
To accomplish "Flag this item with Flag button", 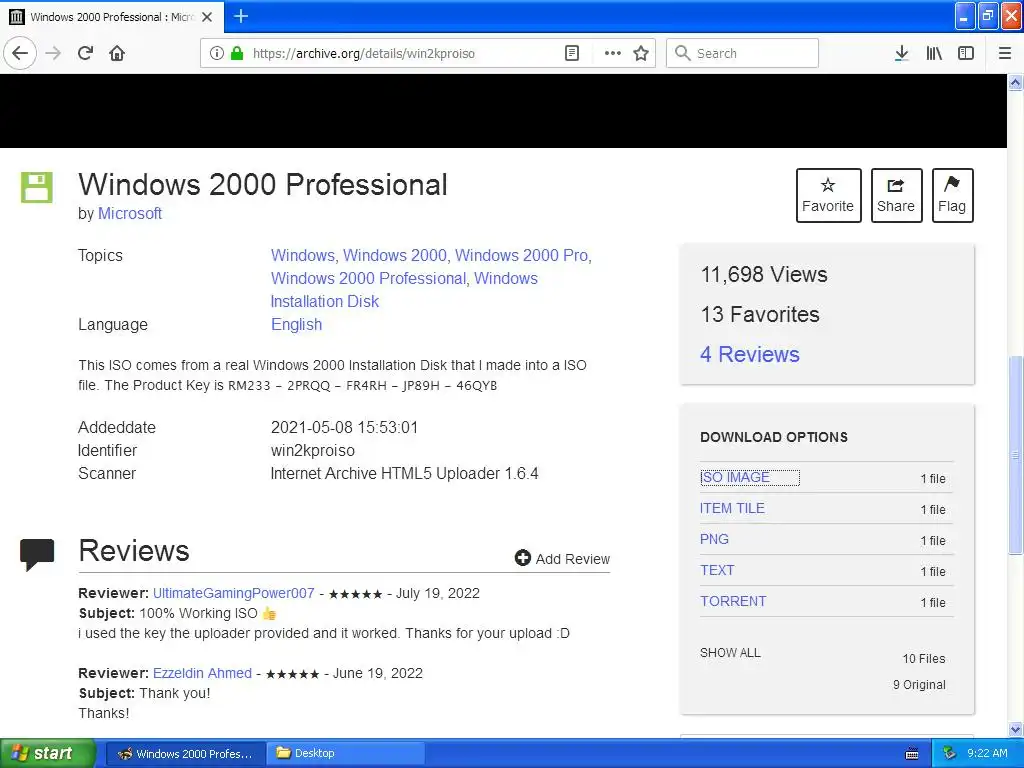I will 952,195.
